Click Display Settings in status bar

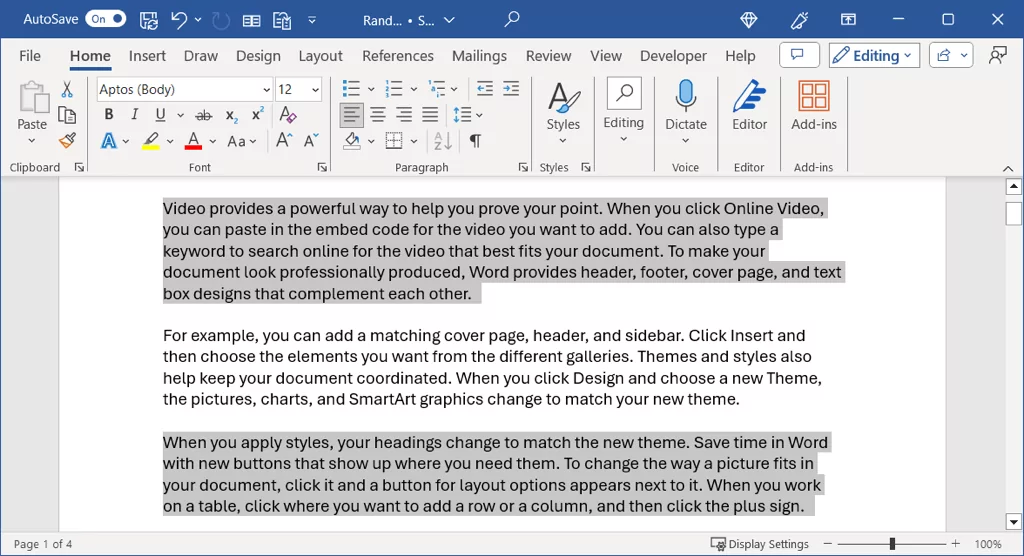tap(760, 544)
